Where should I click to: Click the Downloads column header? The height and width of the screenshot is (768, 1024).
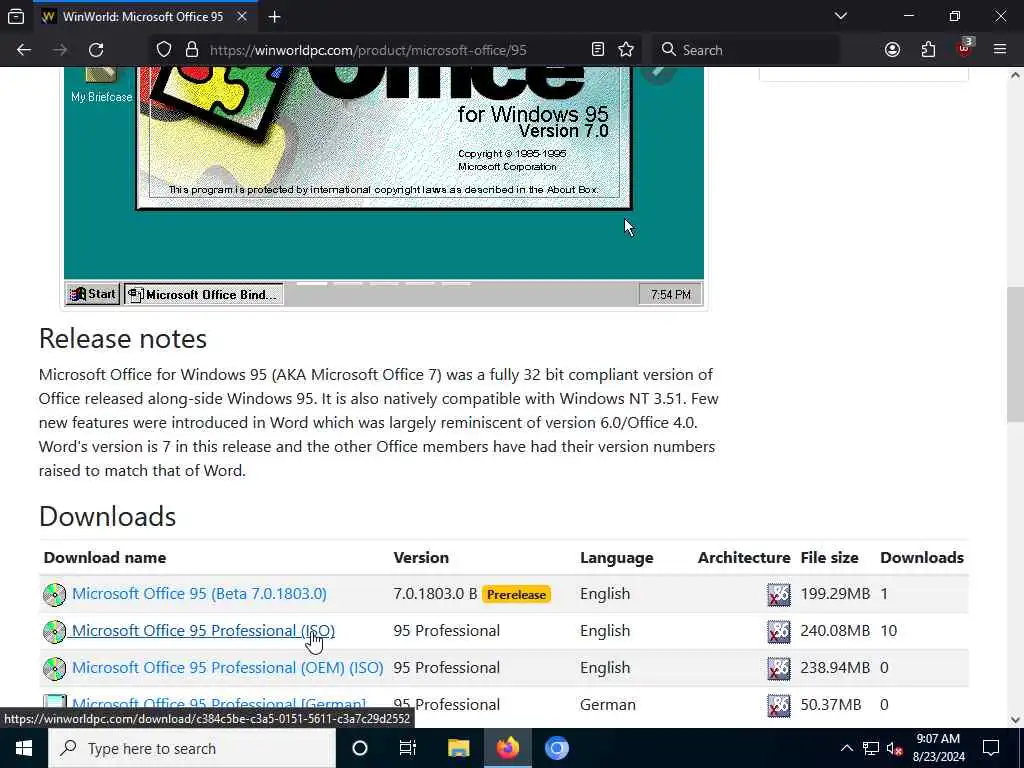pos(921,558)
